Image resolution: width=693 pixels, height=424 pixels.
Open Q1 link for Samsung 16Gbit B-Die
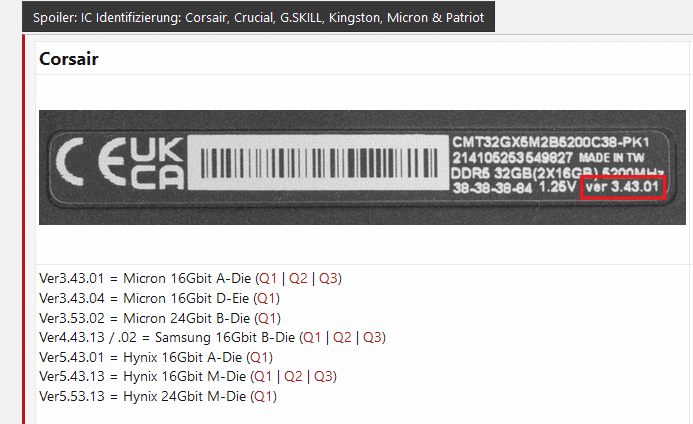312,337
